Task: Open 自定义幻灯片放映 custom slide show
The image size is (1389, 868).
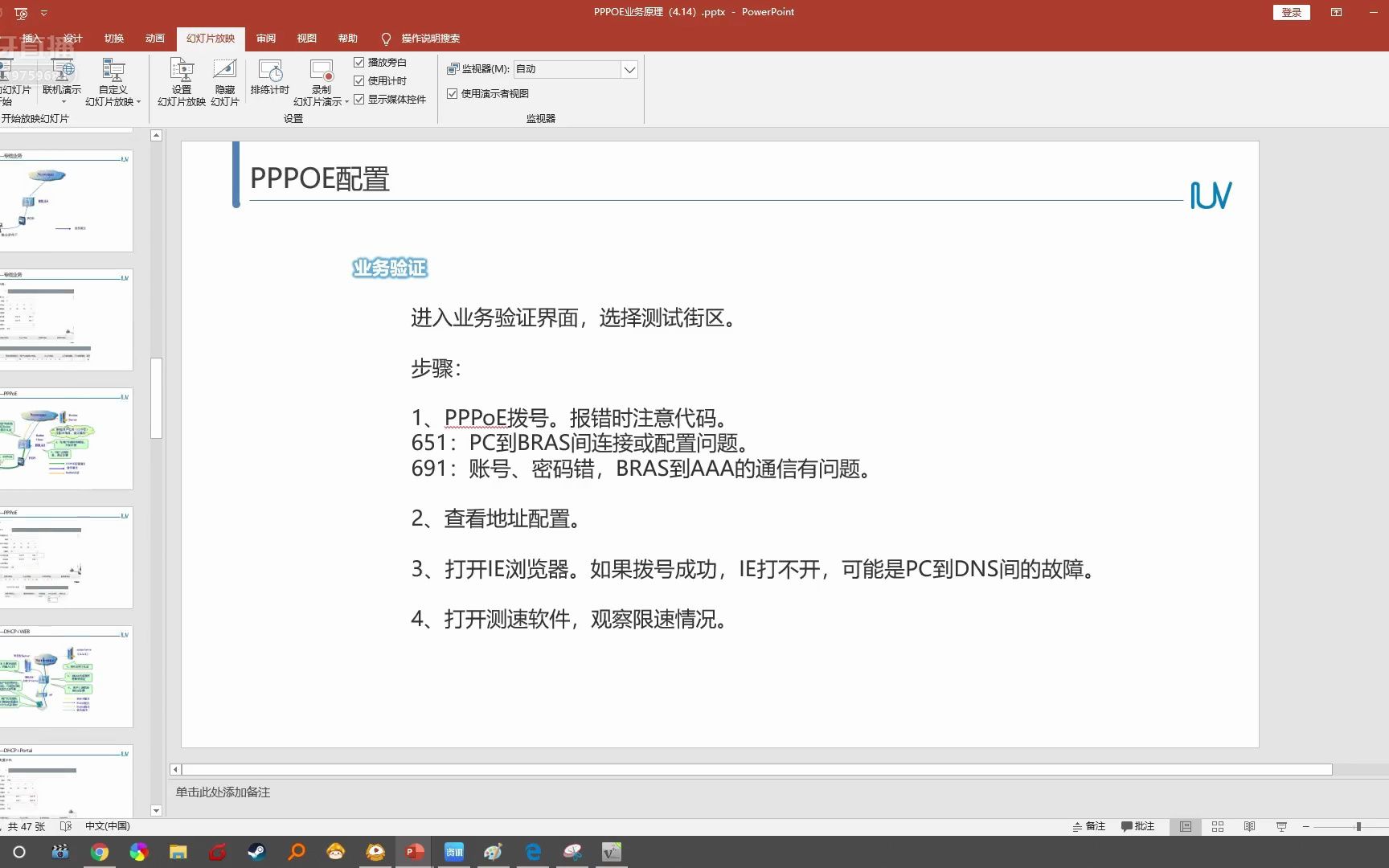Action: coord(113,82)
